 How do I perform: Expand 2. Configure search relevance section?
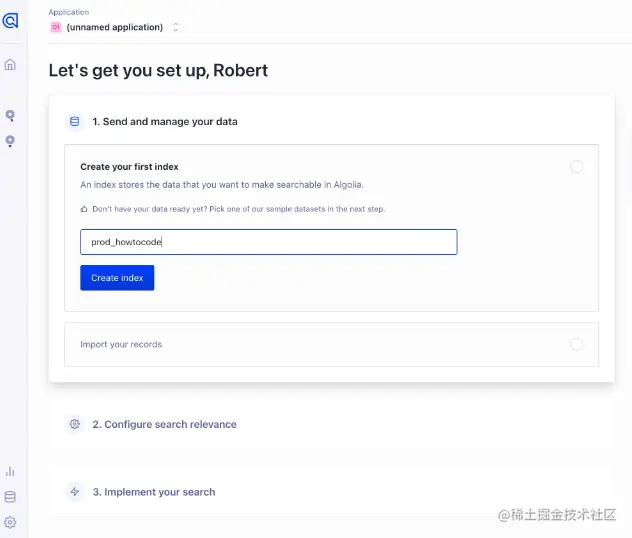click(164, 424)
